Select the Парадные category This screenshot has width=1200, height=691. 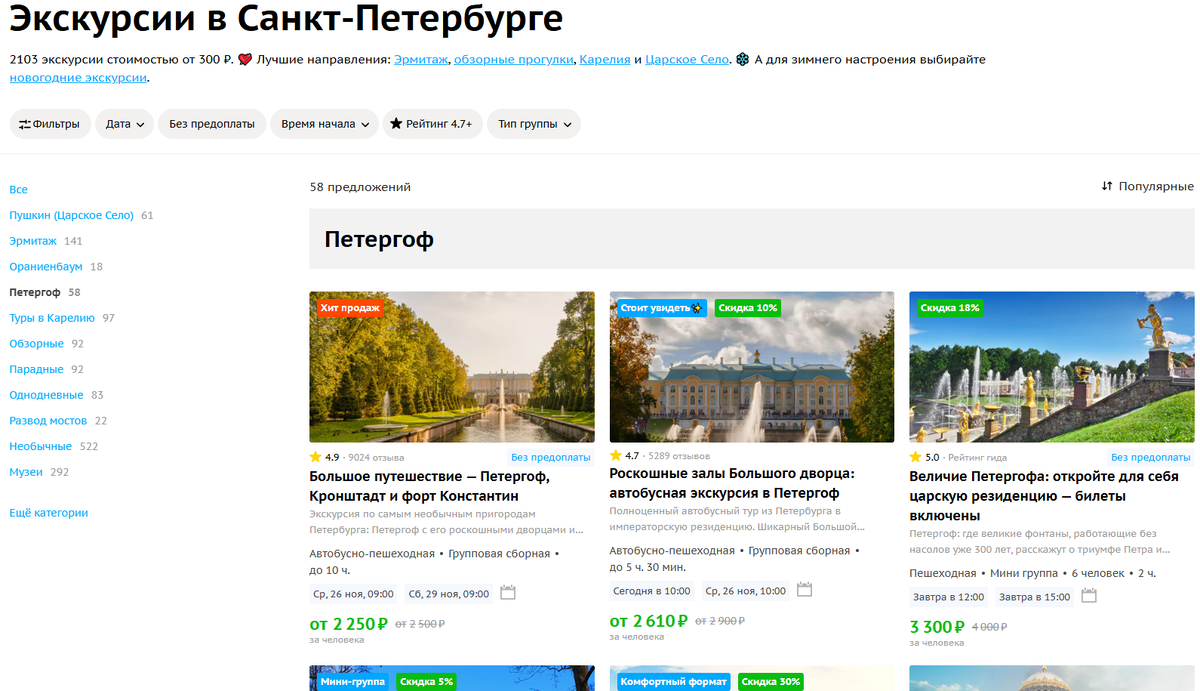click(x=36, y=369)
